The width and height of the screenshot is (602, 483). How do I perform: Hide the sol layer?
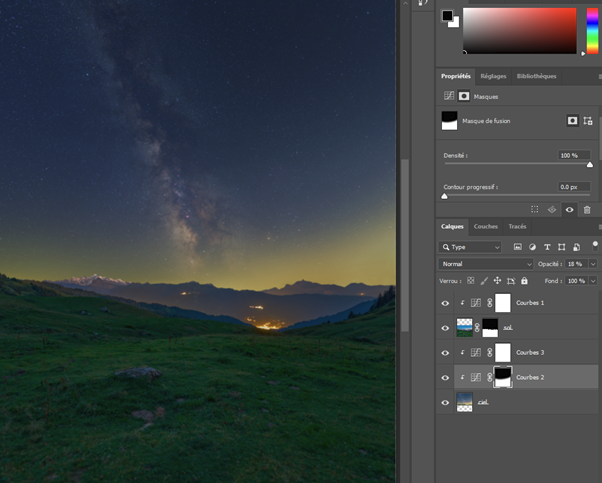tap(445, 328)
